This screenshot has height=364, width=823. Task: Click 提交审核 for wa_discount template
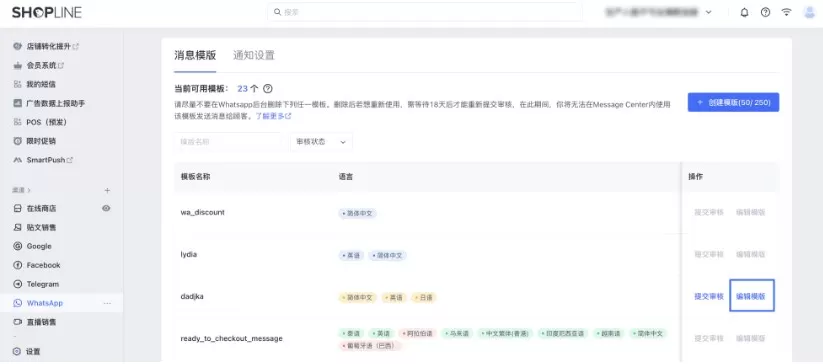pos(709,212)
